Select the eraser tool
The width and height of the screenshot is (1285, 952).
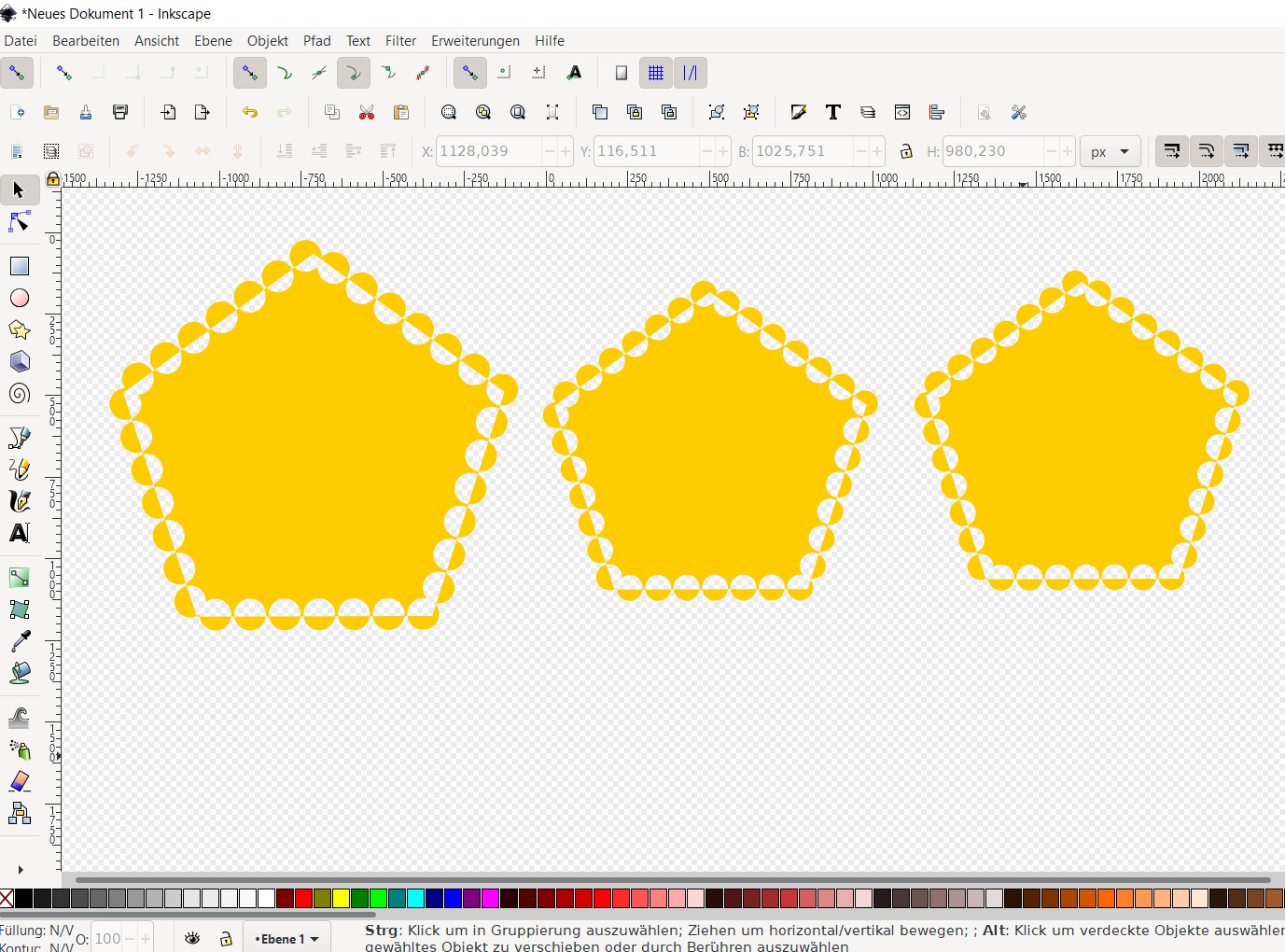click(19, 781)
